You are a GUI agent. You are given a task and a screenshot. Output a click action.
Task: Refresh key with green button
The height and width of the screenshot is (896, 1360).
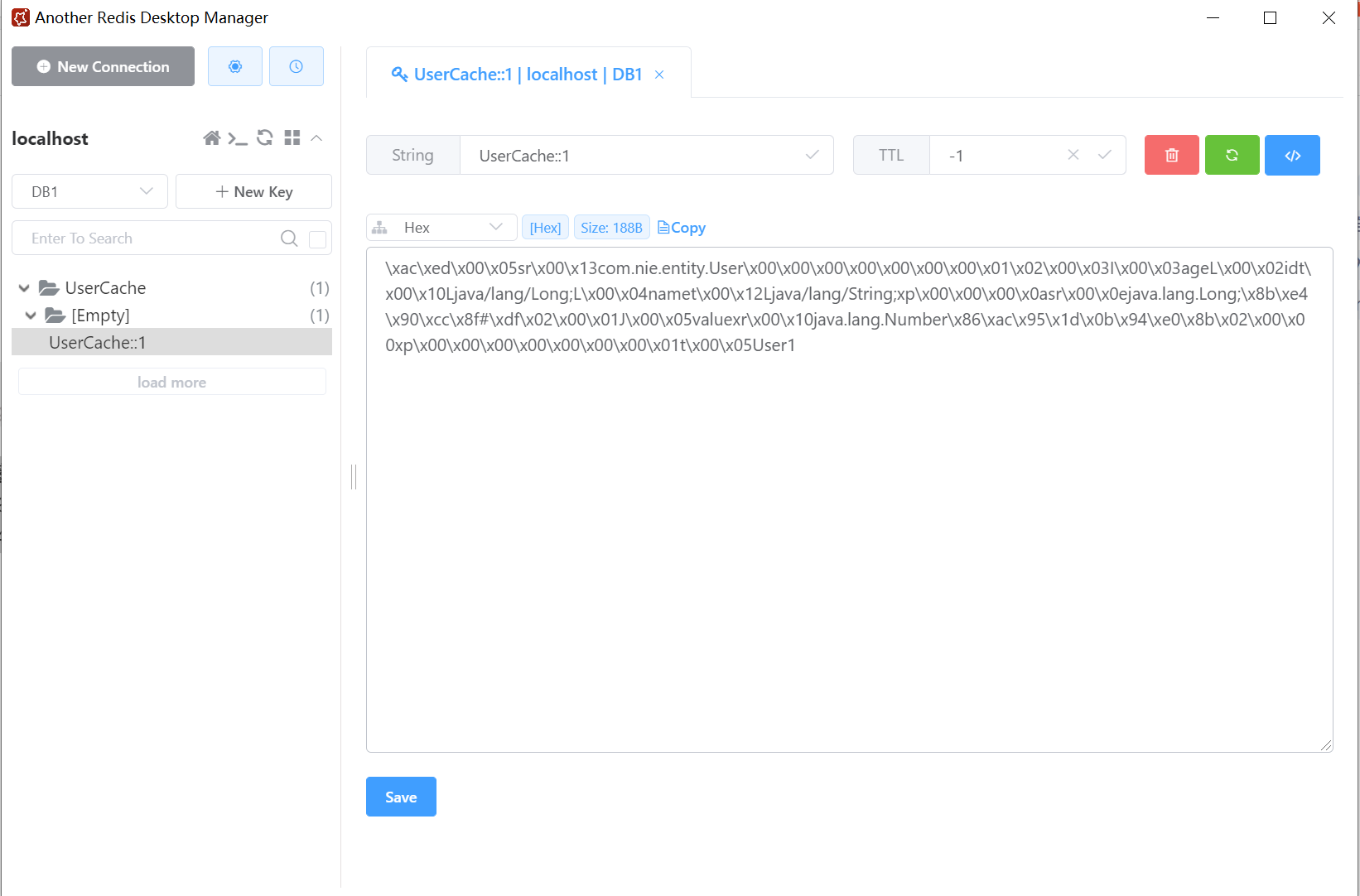pos(1232,155)
